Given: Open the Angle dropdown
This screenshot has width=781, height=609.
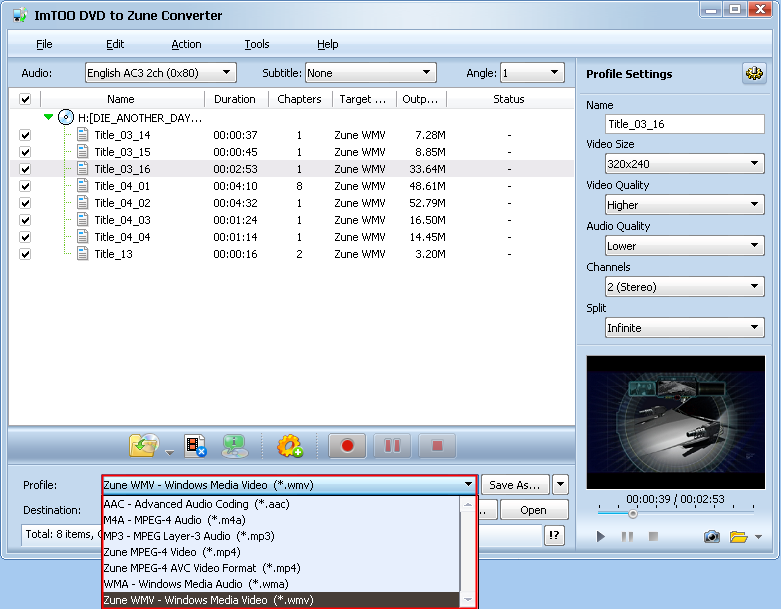Looking at the screenshot, I should pyautogui.click(x=532, y=73).
